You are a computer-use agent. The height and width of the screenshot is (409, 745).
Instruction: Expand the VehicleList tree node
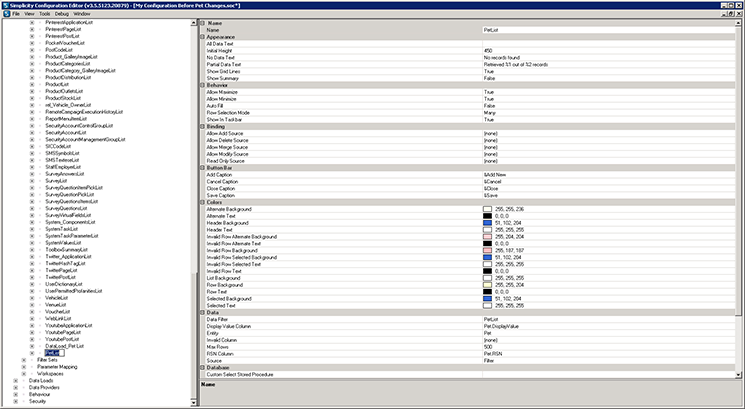[x=32, y=298]
